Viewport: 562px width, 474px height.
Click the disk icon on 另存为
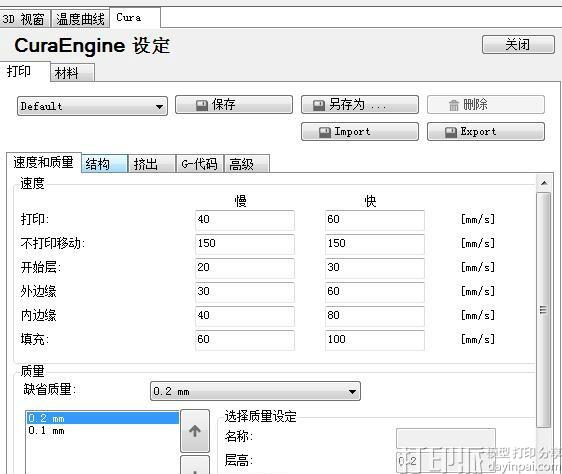(319, 105)
